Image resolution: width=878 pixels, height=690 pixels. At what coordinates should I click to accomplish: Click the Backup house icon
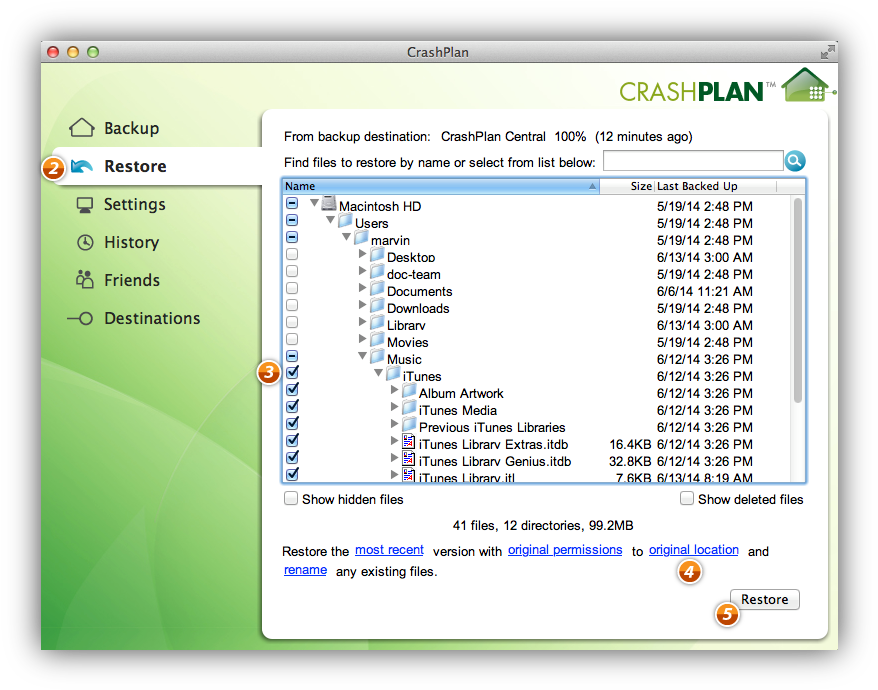[80, 128]
